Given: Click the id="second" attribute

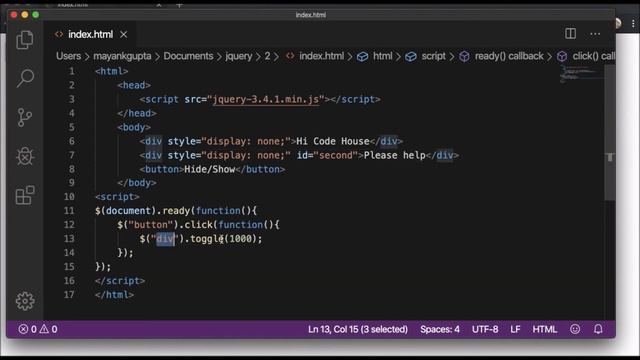Looking at the screenshot, I should coord(327,155).
